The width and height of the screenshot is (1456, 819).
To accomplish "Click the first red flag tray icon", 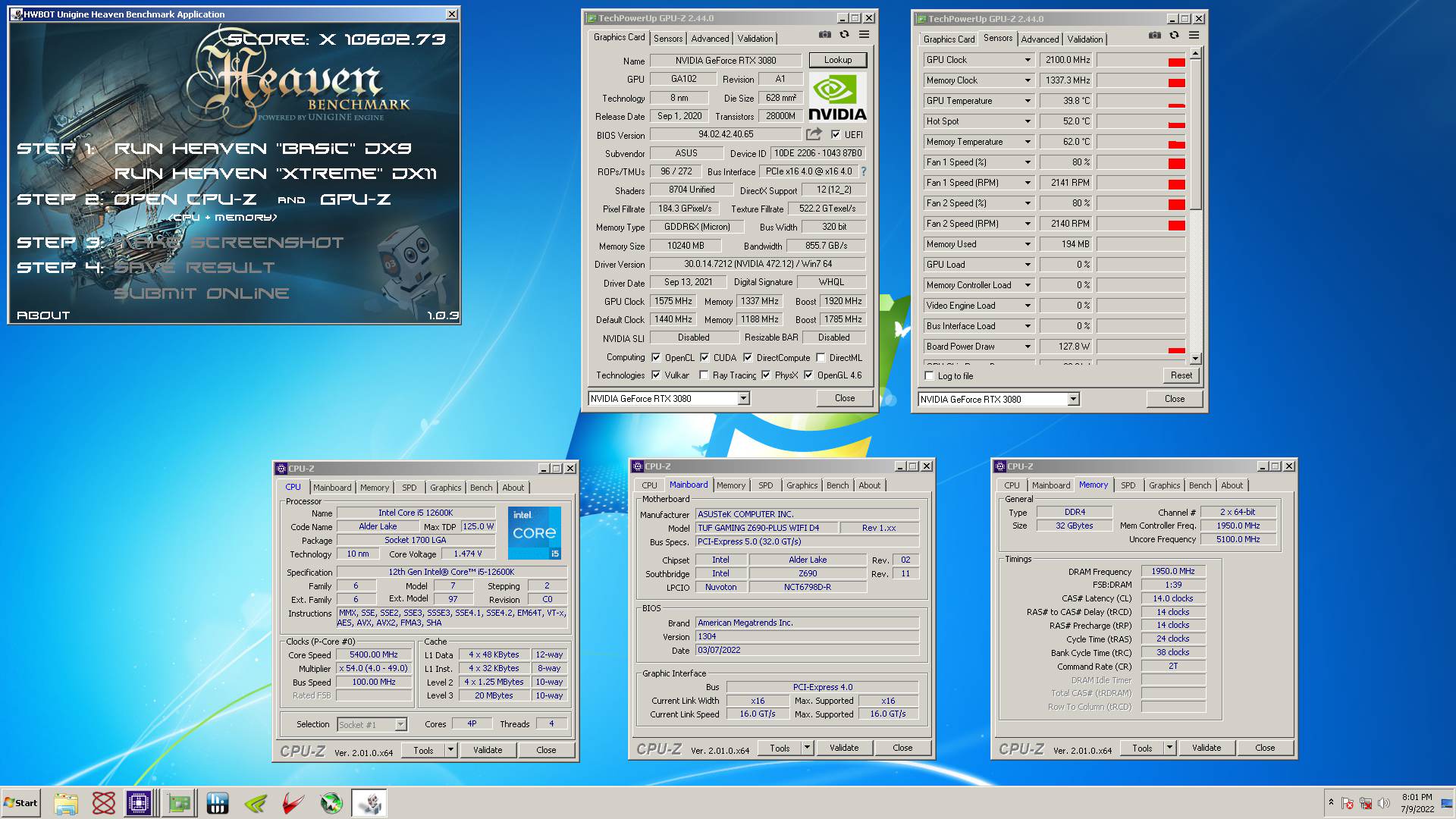I will pyautogui.click(x=1348, y=803).
